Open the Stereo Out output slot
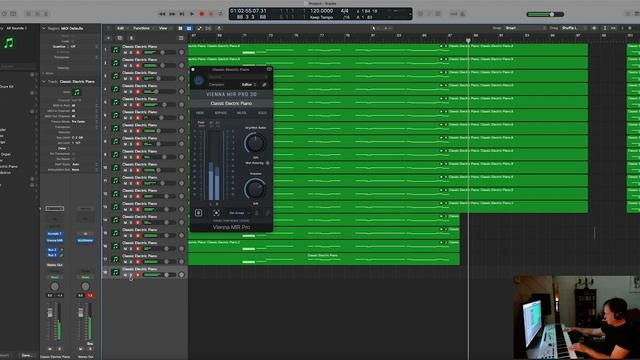640x360 pixels. pos(54,265)
